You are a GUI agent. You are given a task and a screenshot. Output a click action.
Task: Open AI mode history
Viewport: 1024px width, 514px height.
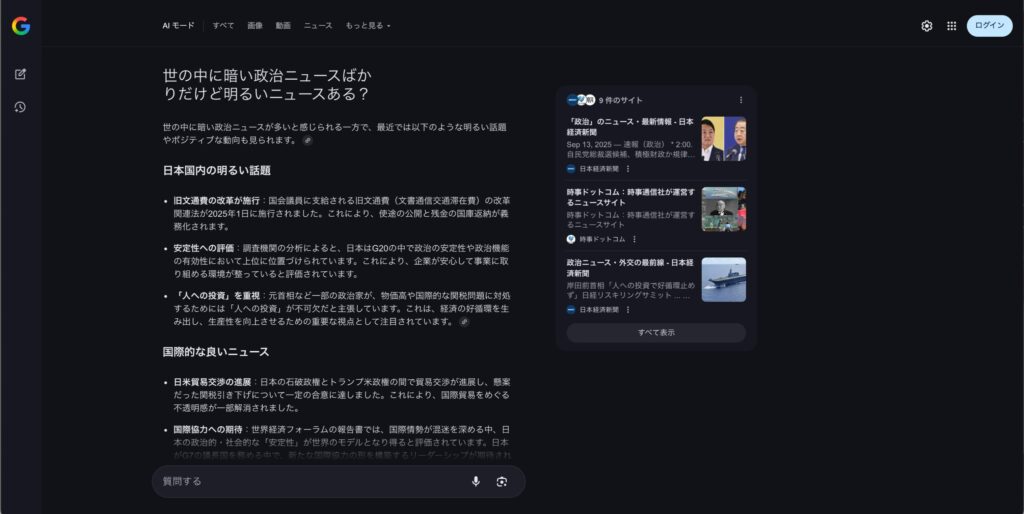21,107
